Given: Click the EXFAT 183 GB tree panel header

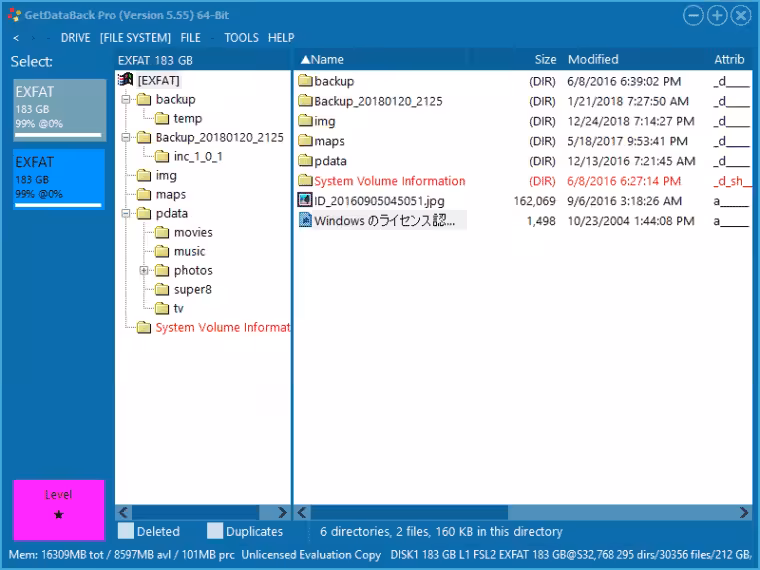Looking at the screenshot, I should coord(155,60).
